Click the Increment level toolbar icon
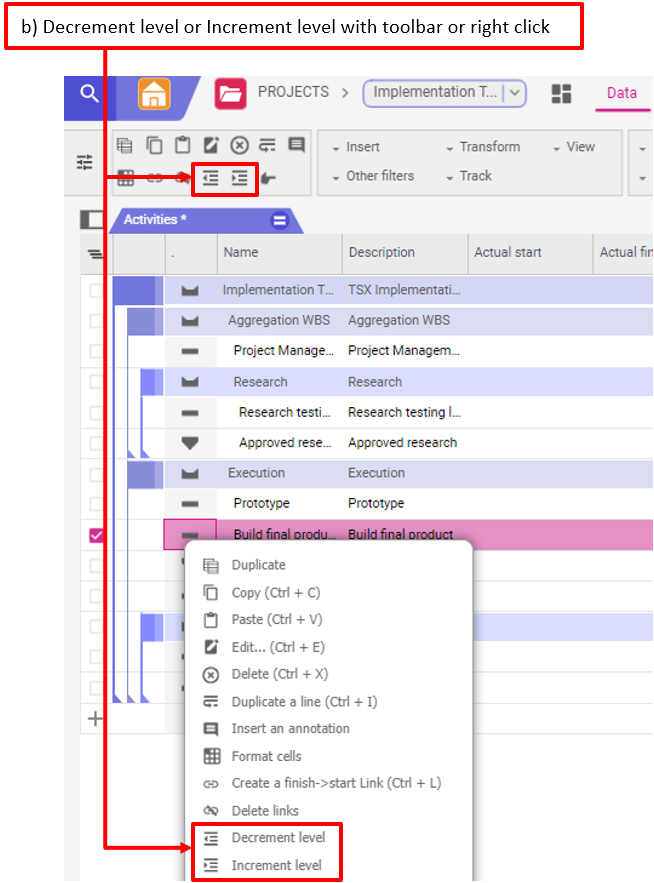This screenshot has height=883, width=654. tap(240, 178)
